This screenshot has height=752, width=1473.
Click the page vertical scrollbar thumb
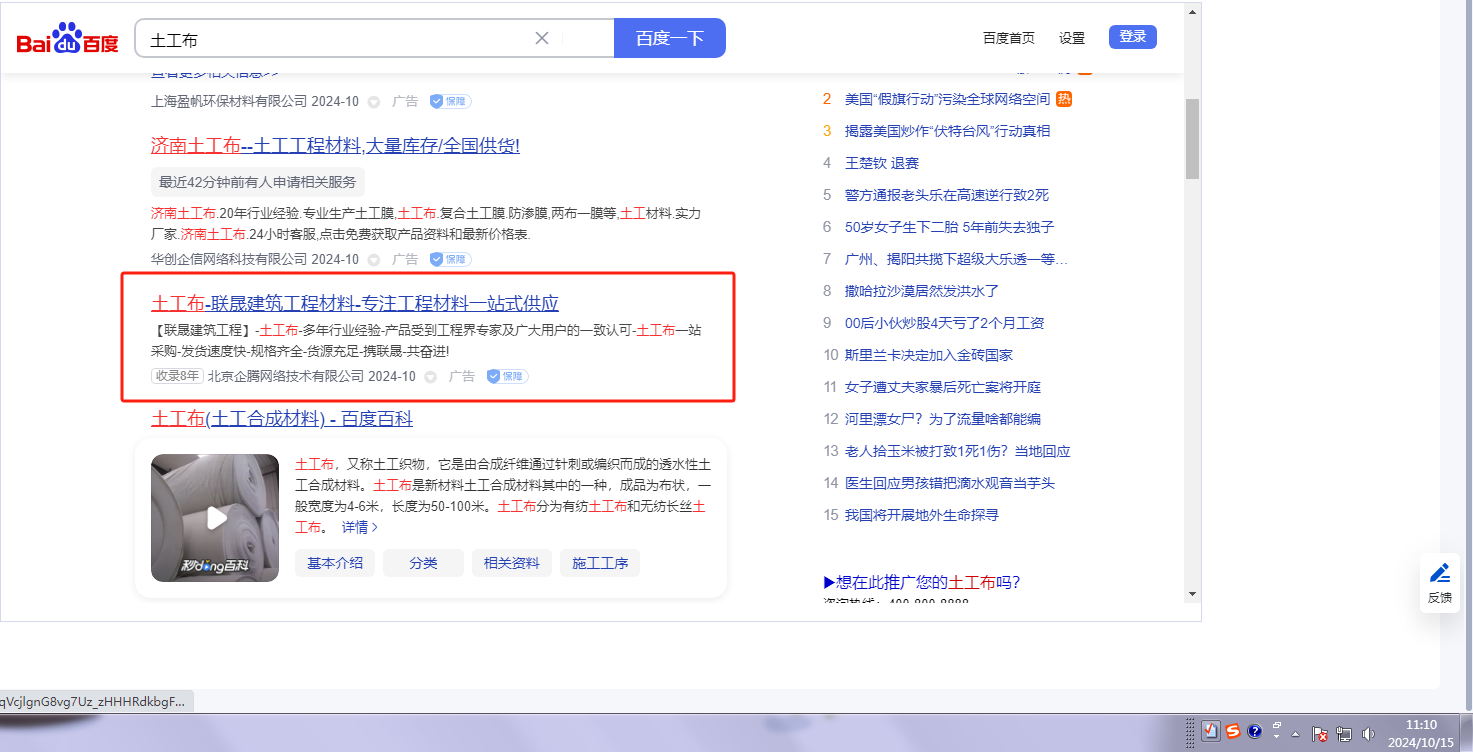1192,138
